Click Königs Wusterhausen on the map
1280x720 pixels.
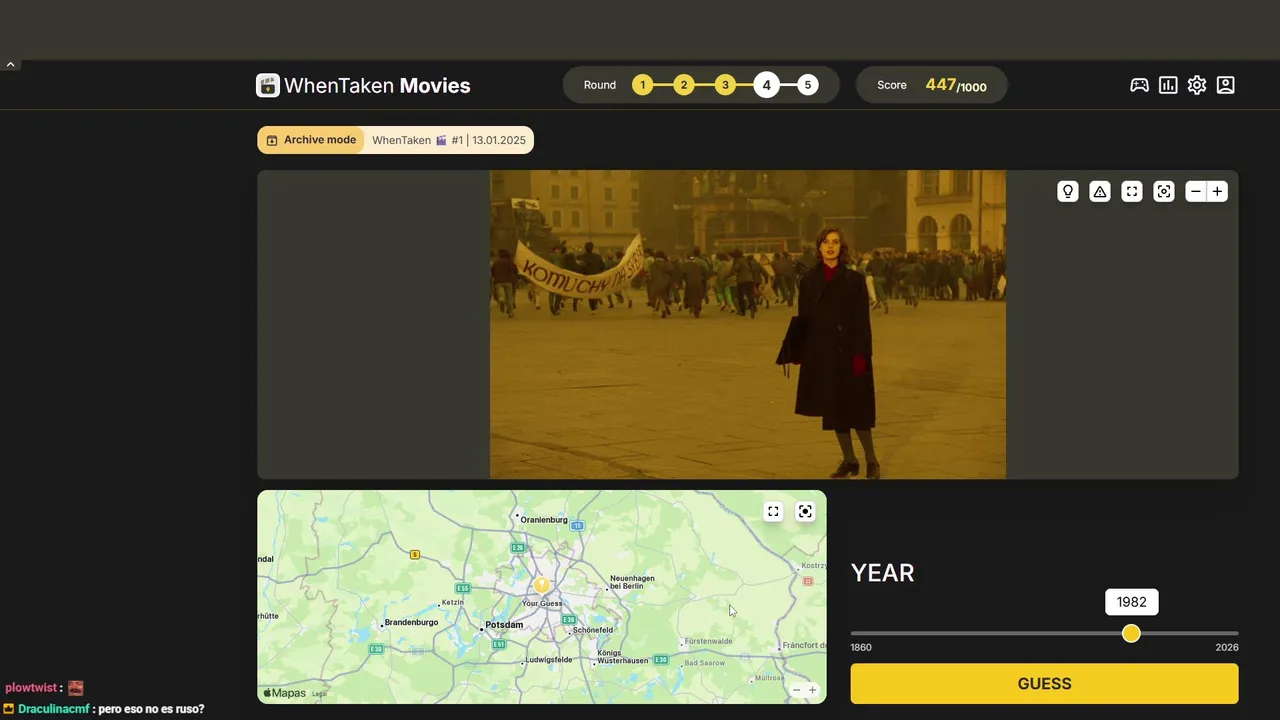[x=623, y=657]
